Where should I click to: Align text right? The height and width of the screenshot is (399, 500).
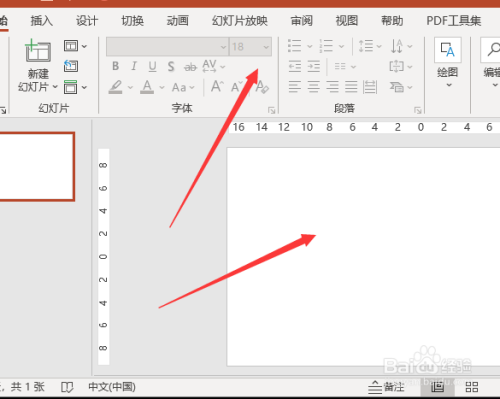point(332,87)
